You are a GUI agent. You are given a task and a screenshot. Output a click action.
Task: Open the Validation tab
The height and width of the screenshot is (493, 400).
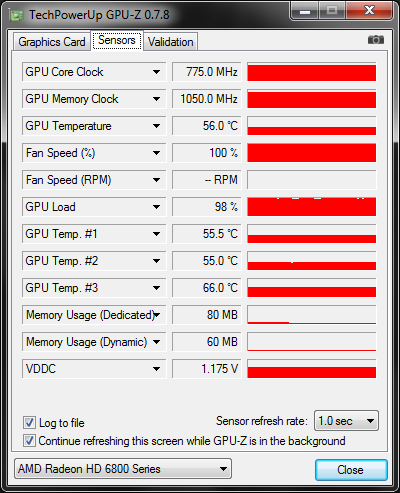[171, 42]
